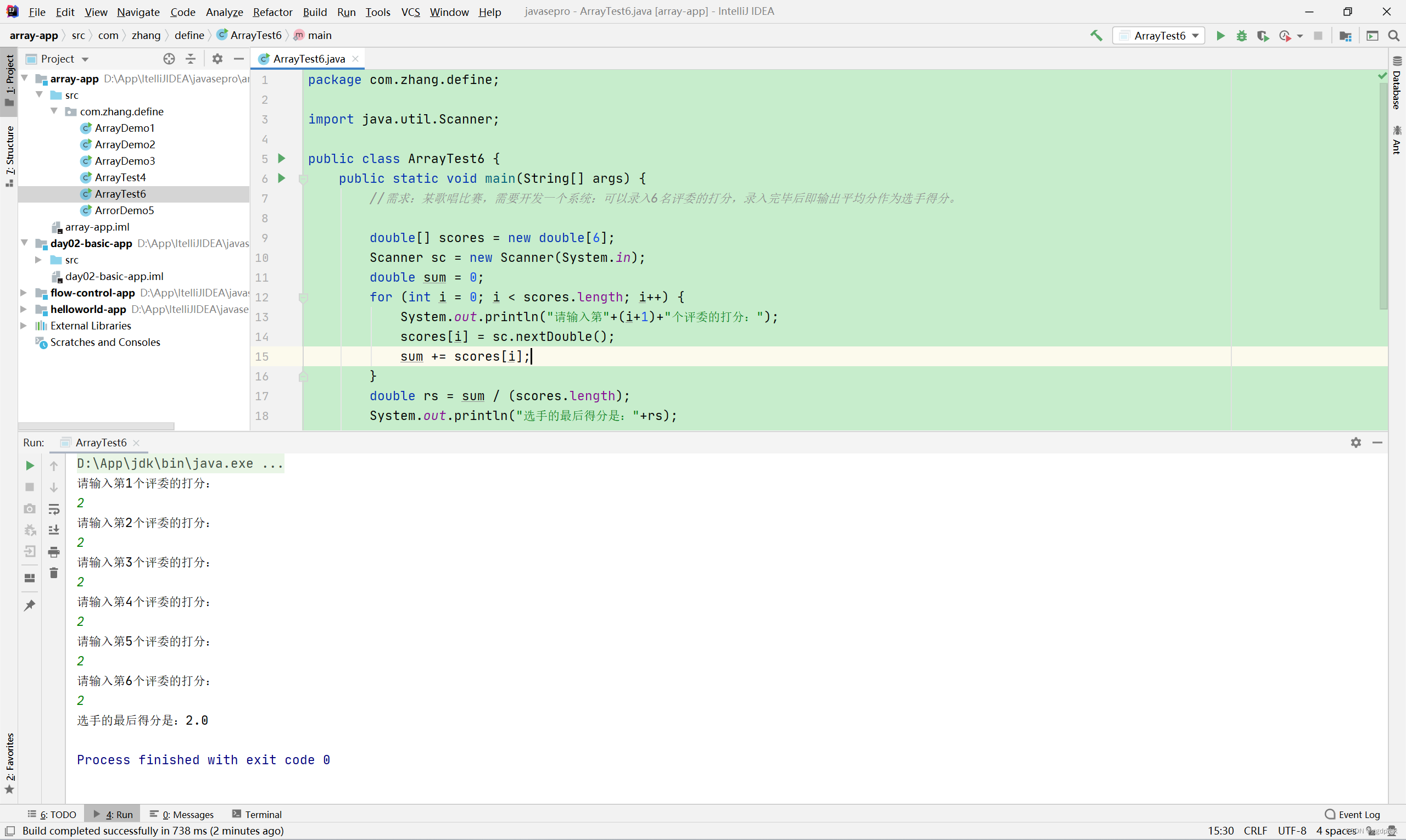Start debugging with the bug icon
Image resolution: width=1406 pixels, height=840 pixels.
[x=1241, y=36]
